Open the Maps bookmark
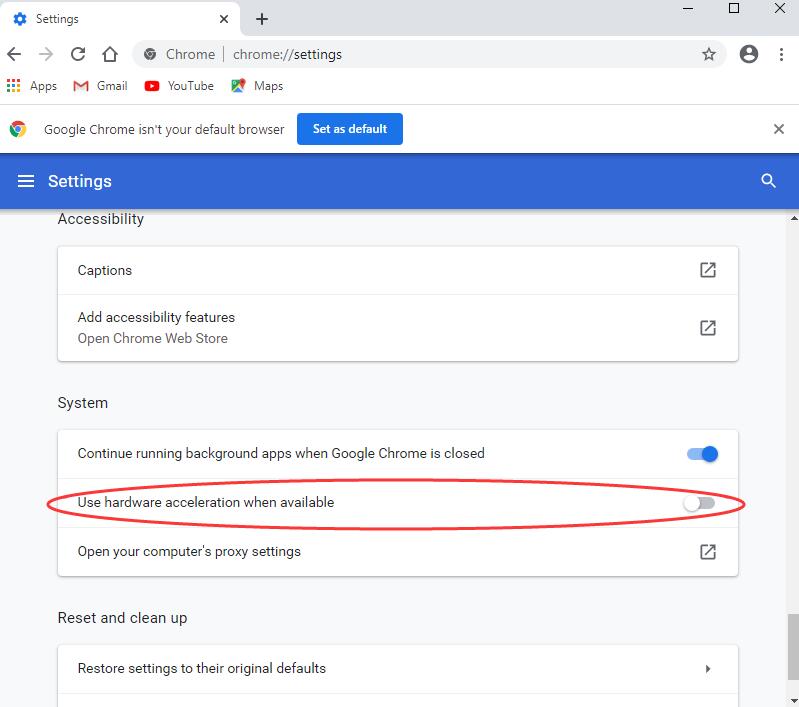The width and height of the screenshot is (799, 707). tap(257, 86)
